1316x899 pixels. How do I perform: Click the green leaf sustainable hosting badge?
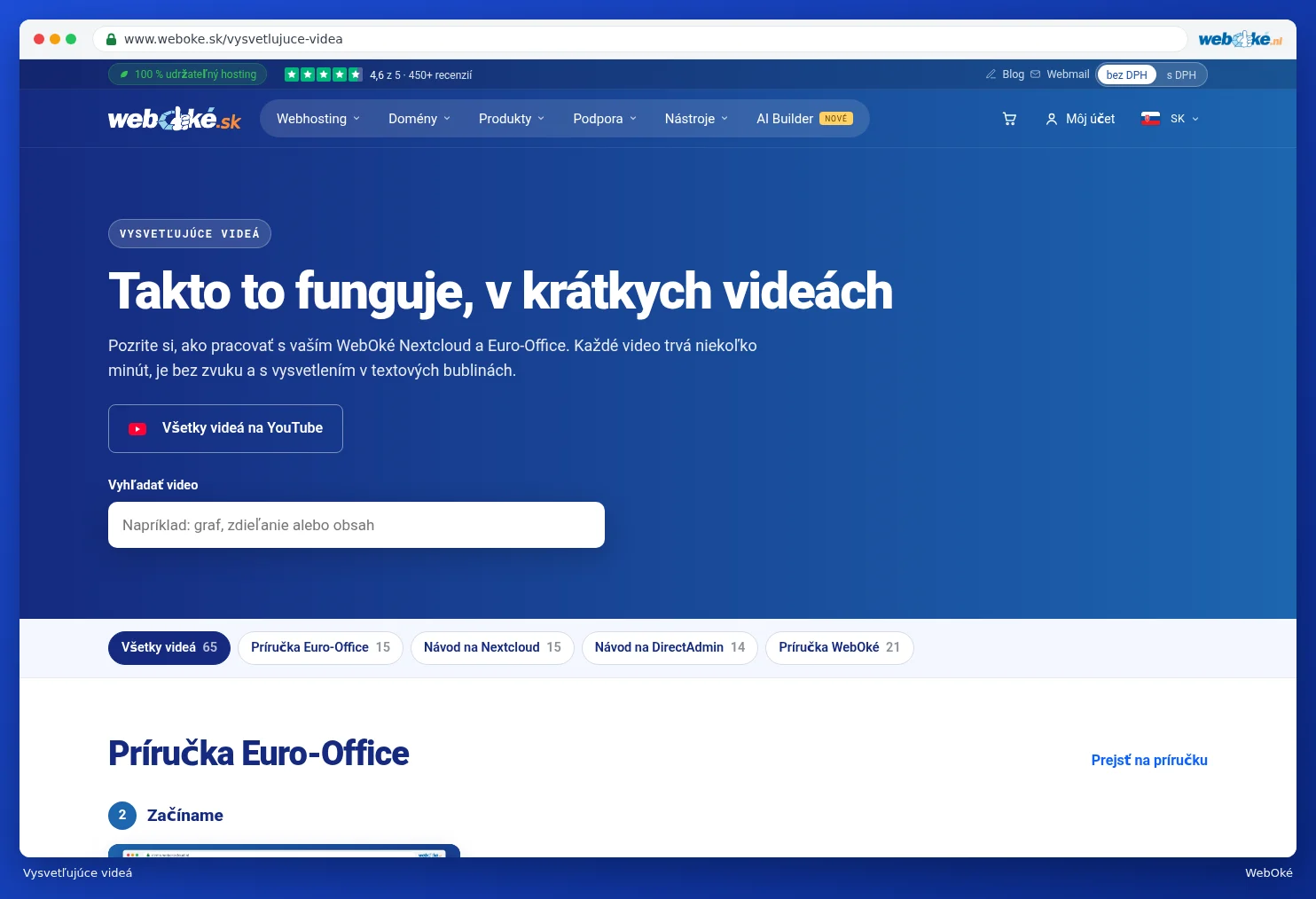click(187, 74)
